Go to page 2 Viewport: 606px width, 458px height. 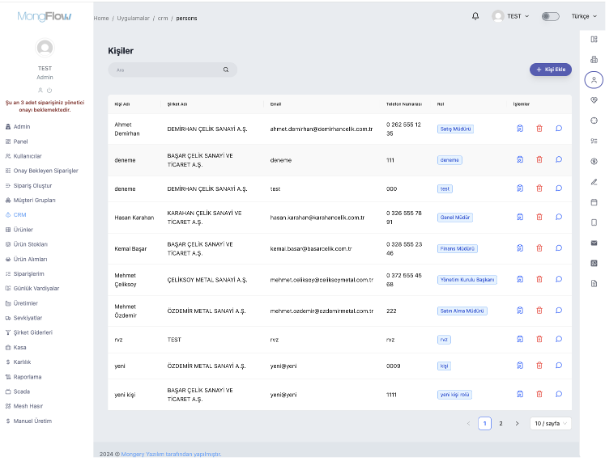[x=500, y=423]
